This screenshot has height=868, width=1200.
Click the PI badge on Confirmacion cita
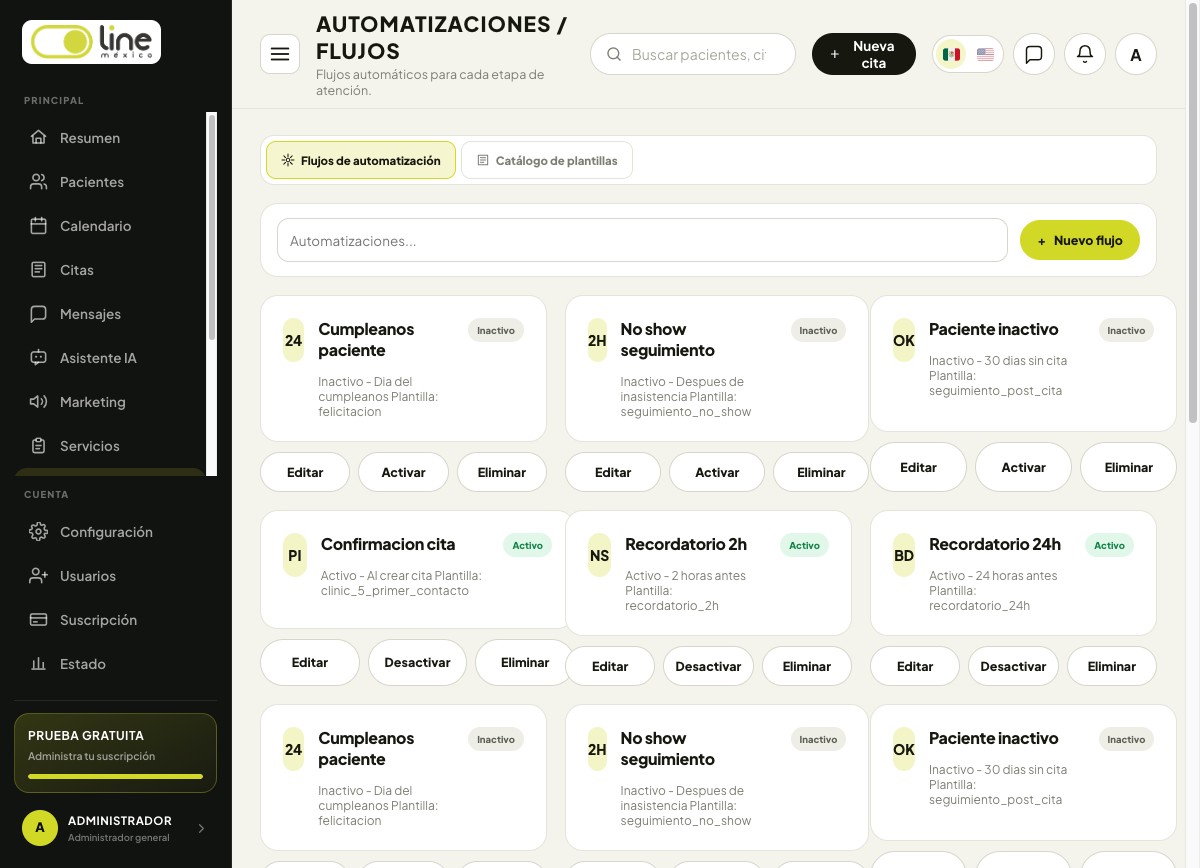(294, 555)
